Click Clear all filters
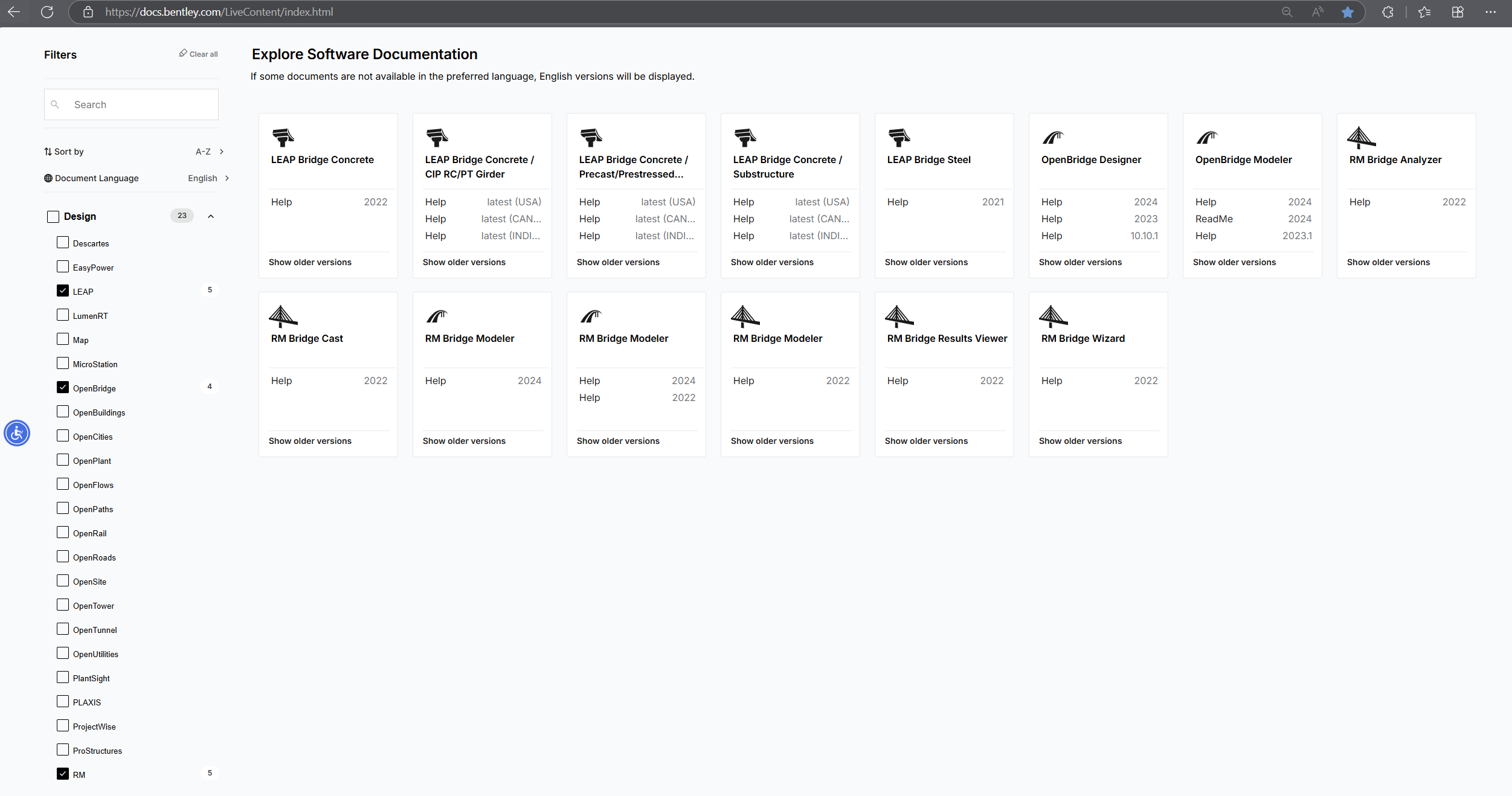Screen dimensions: 1512x796 click(x=198, y=54)
